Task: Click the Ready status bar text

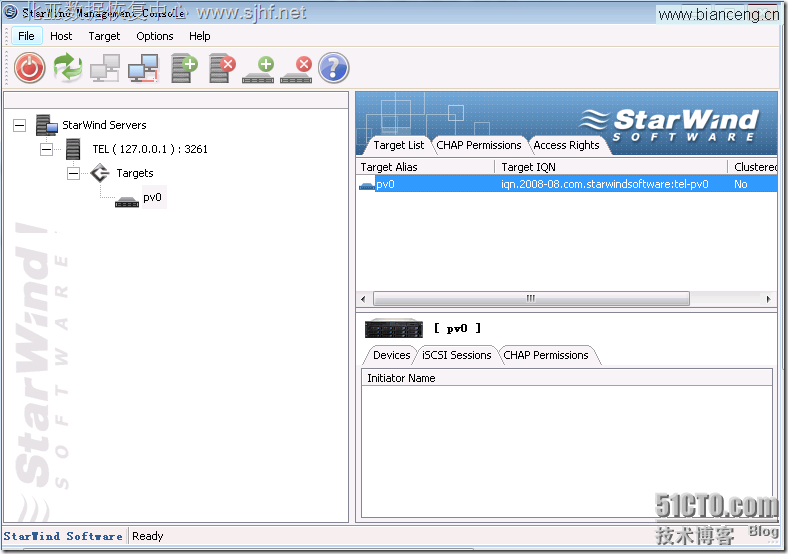Action: (x=148, y=536)
